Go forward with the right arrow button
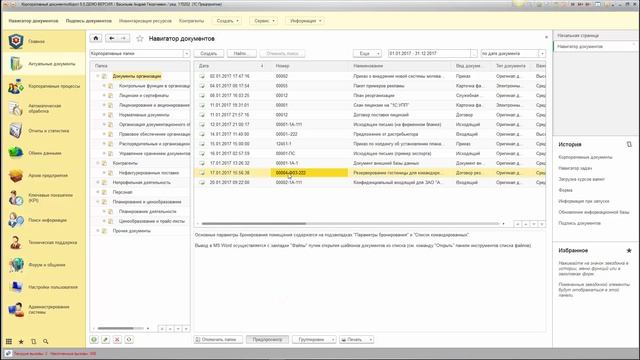Screen dimensions: 640x360 click(x=123, y=38)
